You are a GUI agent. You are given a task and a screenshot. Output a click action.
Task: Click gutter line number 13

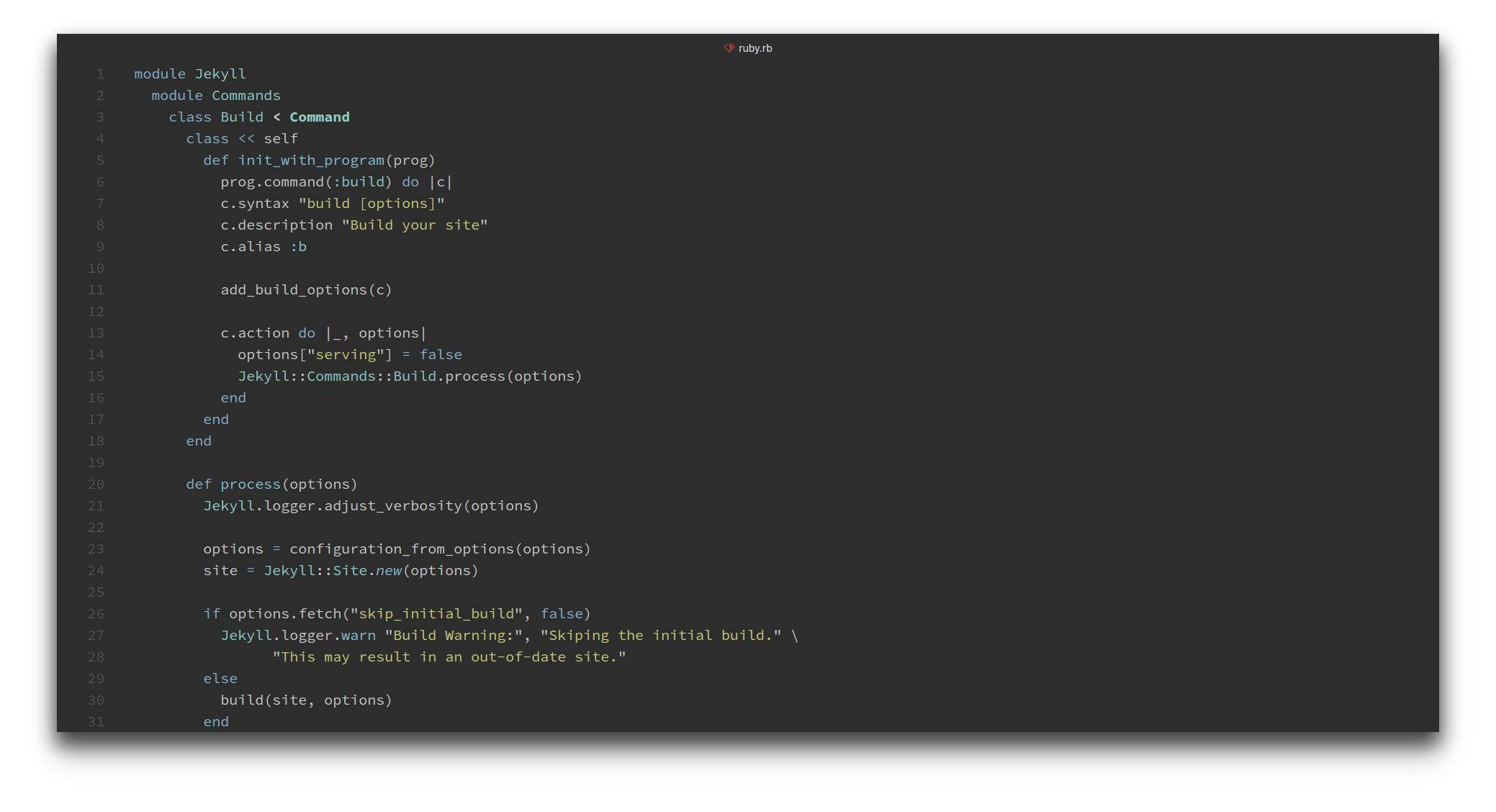(x=96, y=333)
